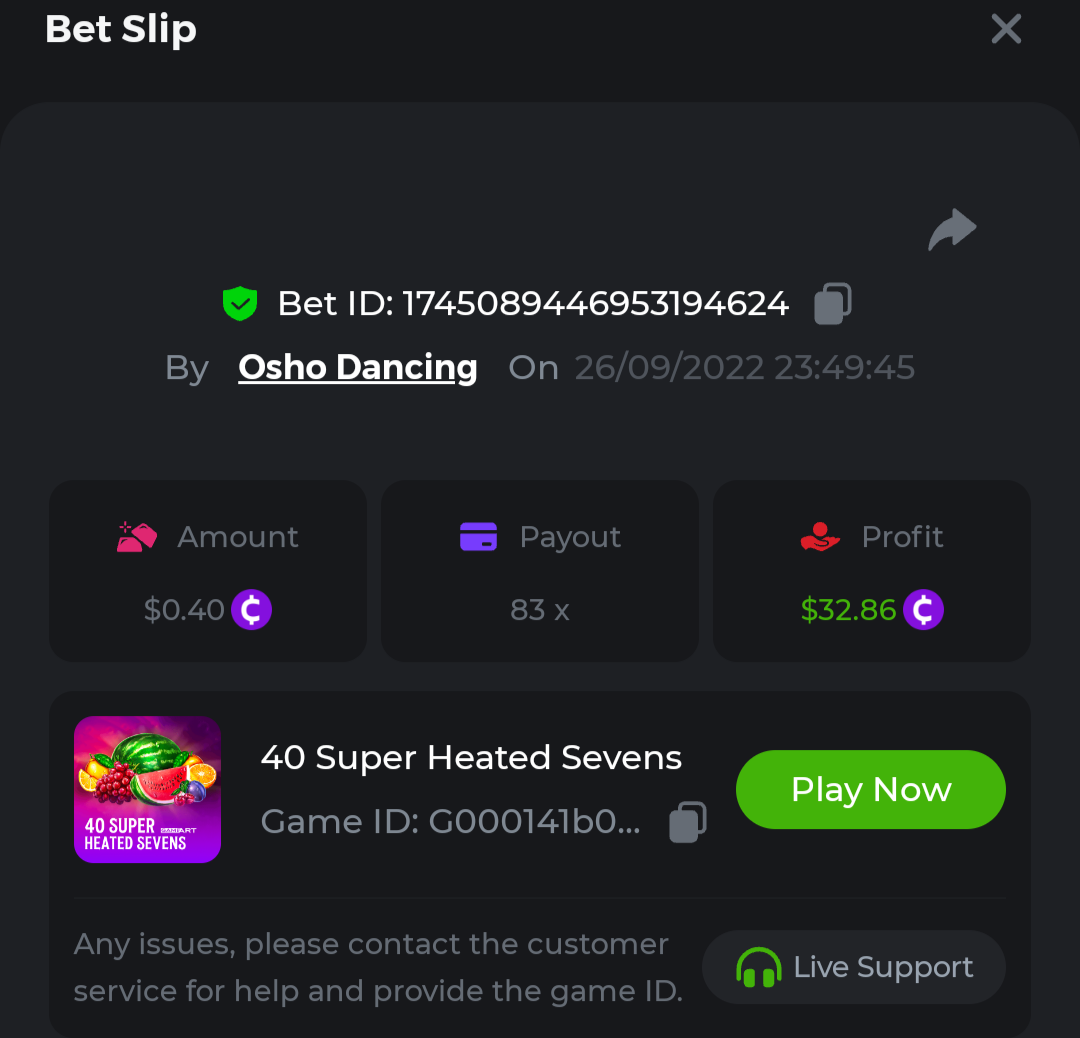Click the 40 Super Heated Sevens thumbnail
Image resolution: width=1080 pixels, height=1038 pixels.
tap(148, 789)
